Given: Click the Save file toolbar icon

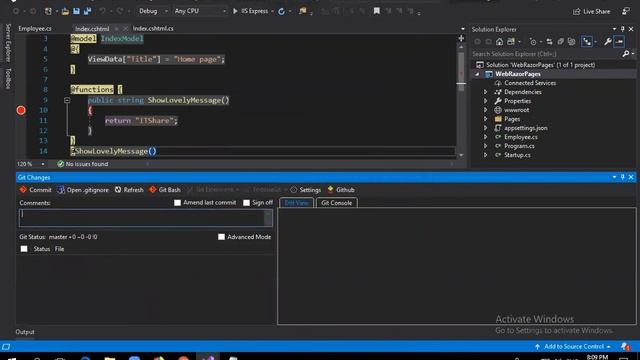Looking at the screenshot, I should 76,11.
